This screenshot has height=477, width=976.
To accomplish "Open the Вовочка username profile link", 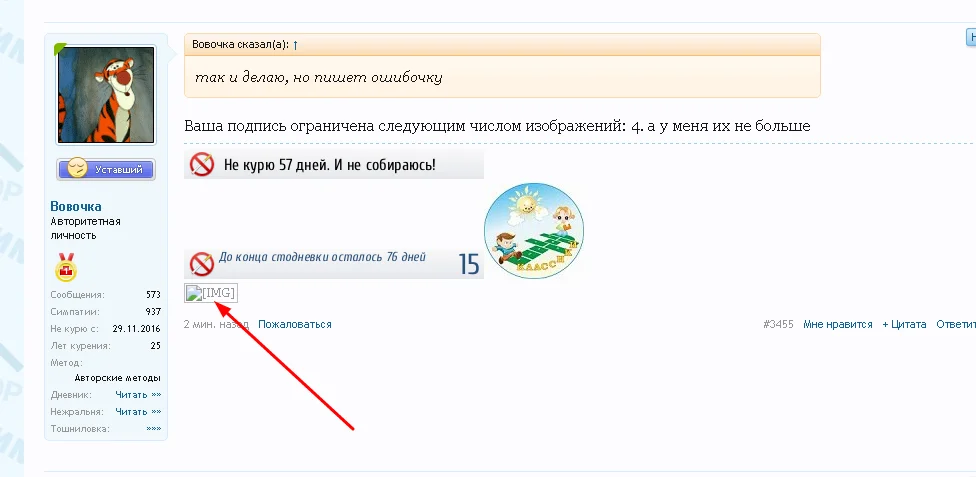I will (76, 206).
